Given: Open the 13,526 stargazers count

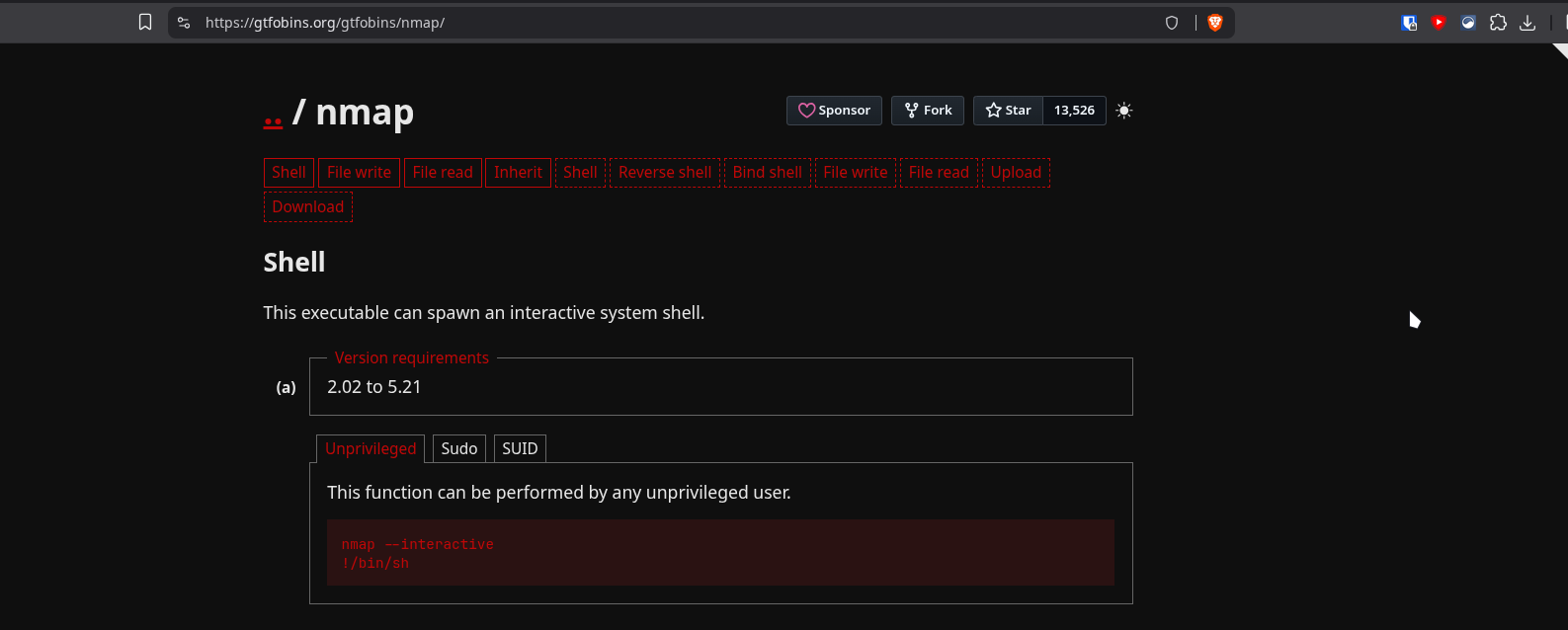Looking at the screenshot, I should coord(1074,111).
